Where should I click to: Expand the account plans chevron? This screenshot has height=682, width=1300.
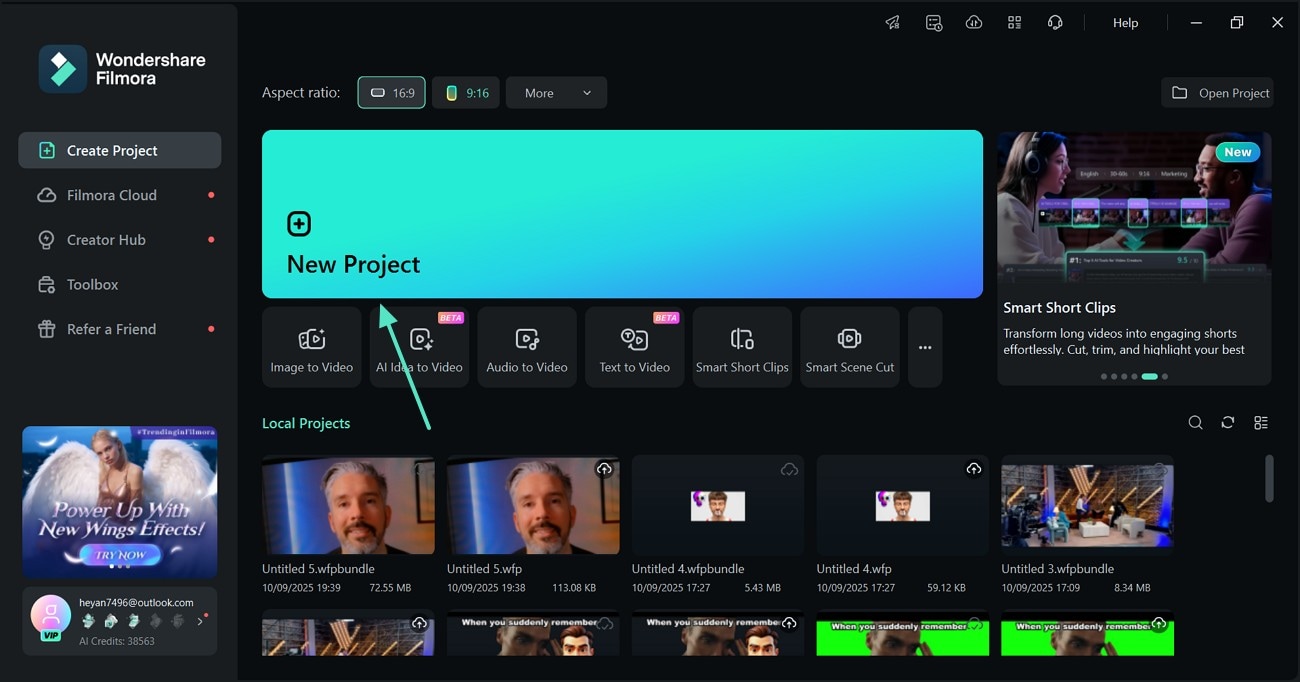tap(199, 620)
